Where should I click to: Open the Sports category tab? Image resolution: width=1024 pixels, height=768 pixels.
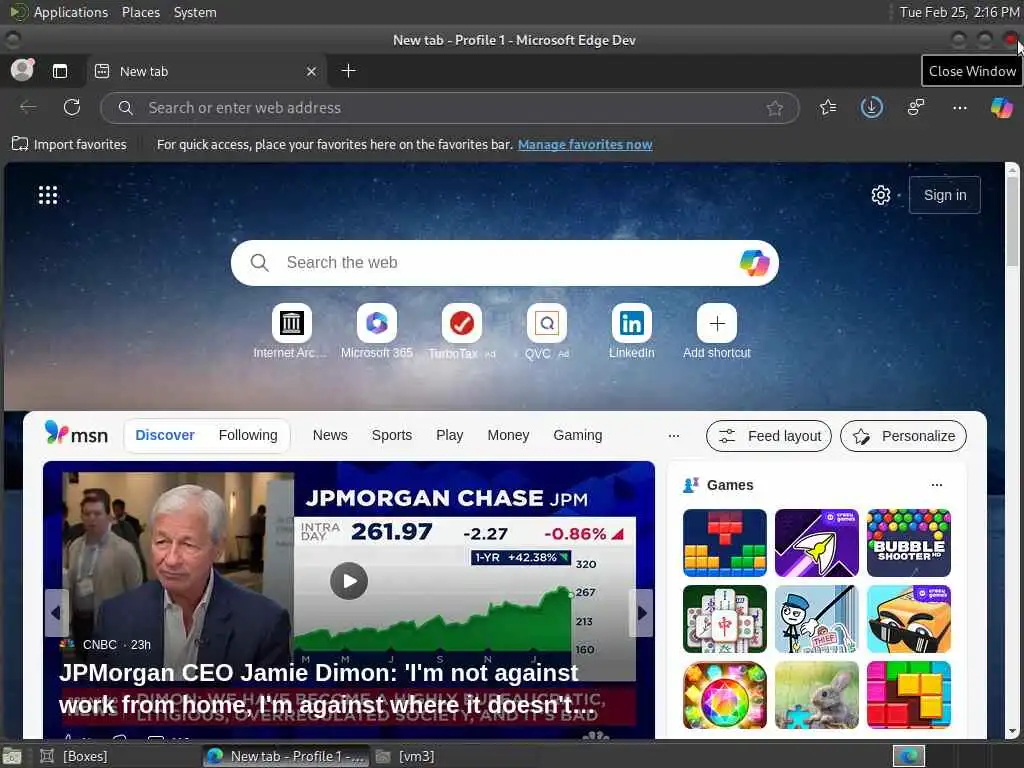tap(392, 435)
